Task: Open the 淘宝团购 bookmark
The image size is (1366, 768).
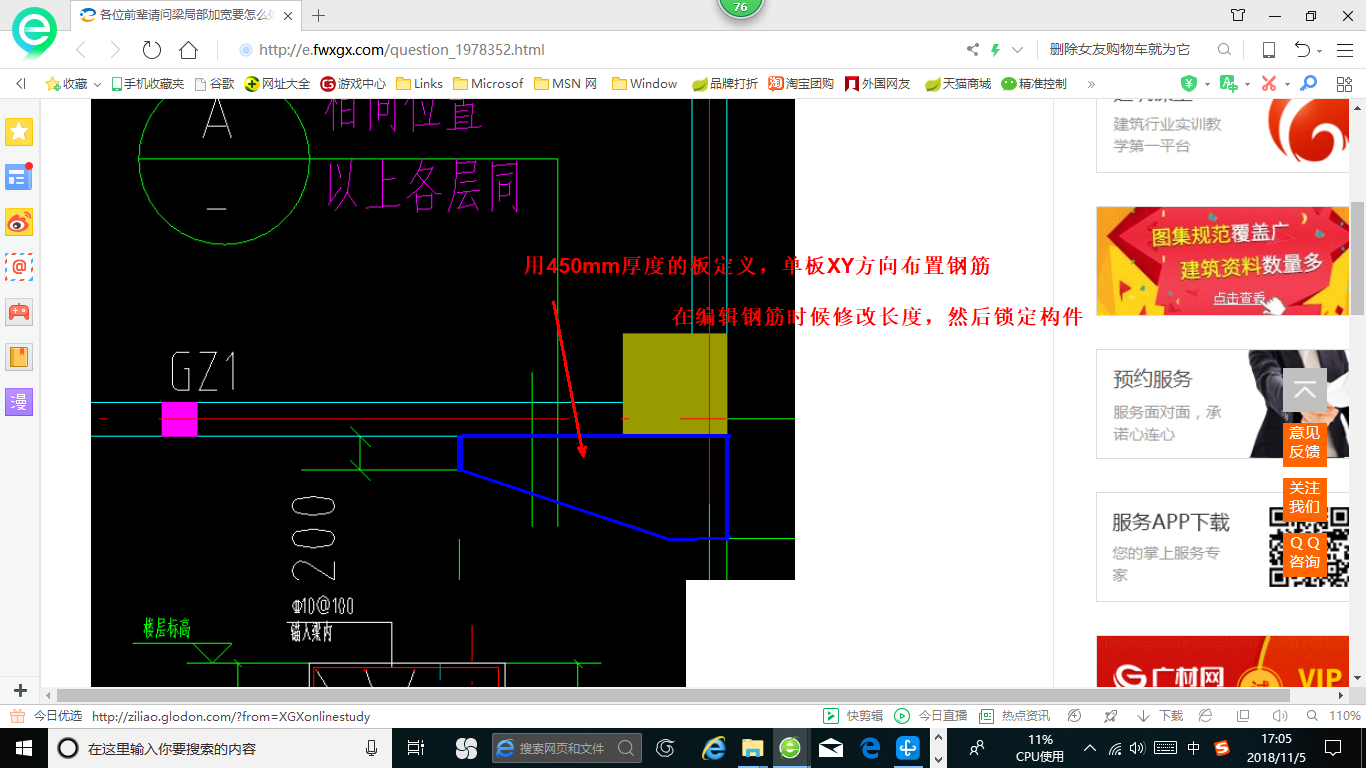Action: coord(801,84)
